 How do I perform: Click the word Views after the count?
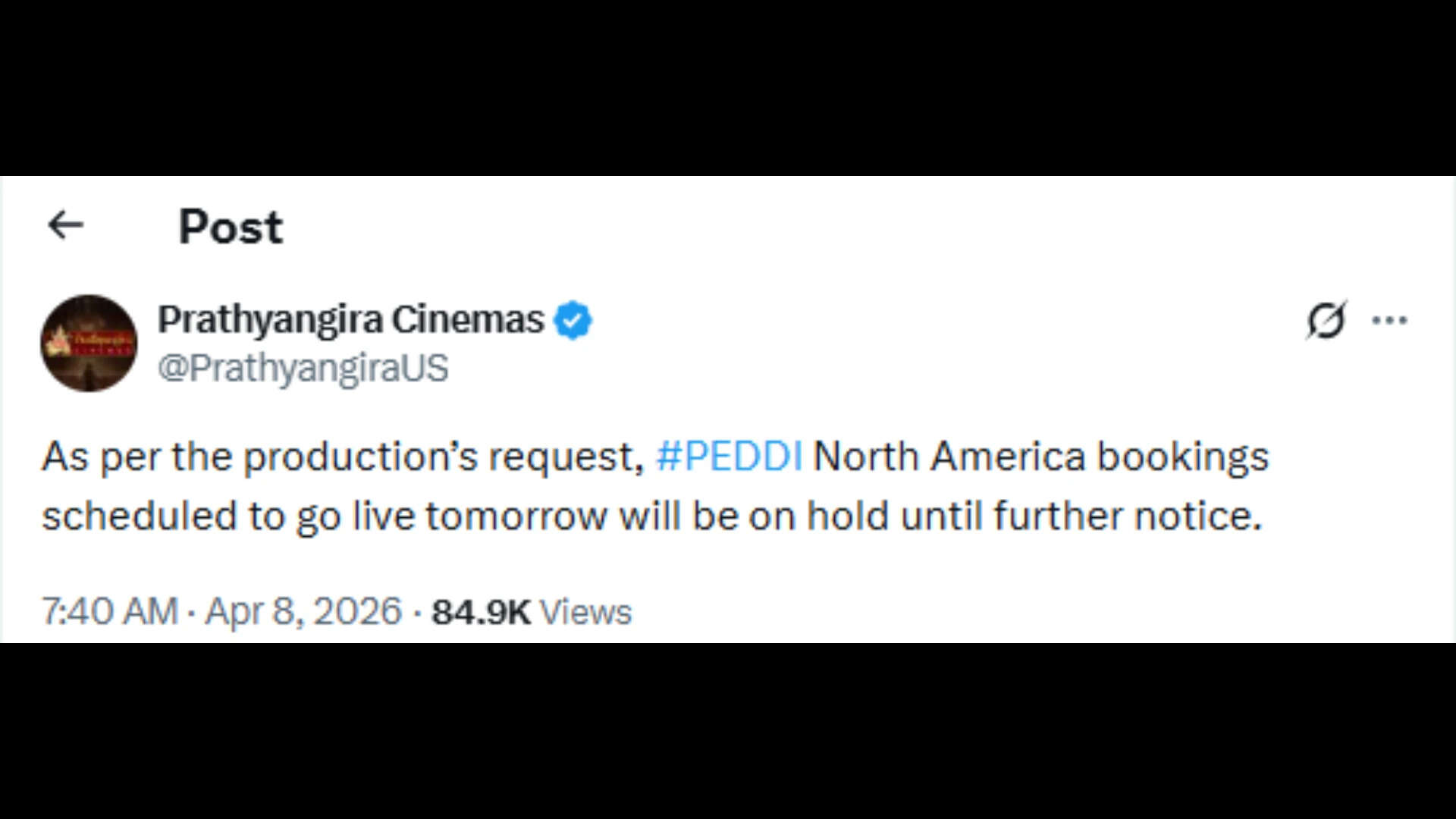click(586, 610)
